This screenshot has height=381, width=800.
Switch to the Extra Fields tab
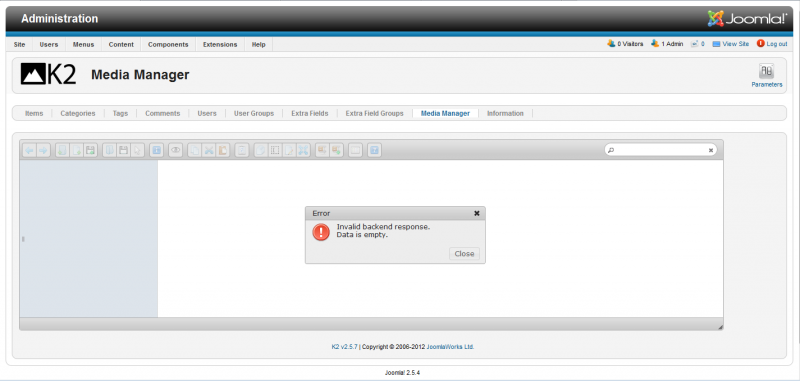pyautogui.click(x=310, y=113)
